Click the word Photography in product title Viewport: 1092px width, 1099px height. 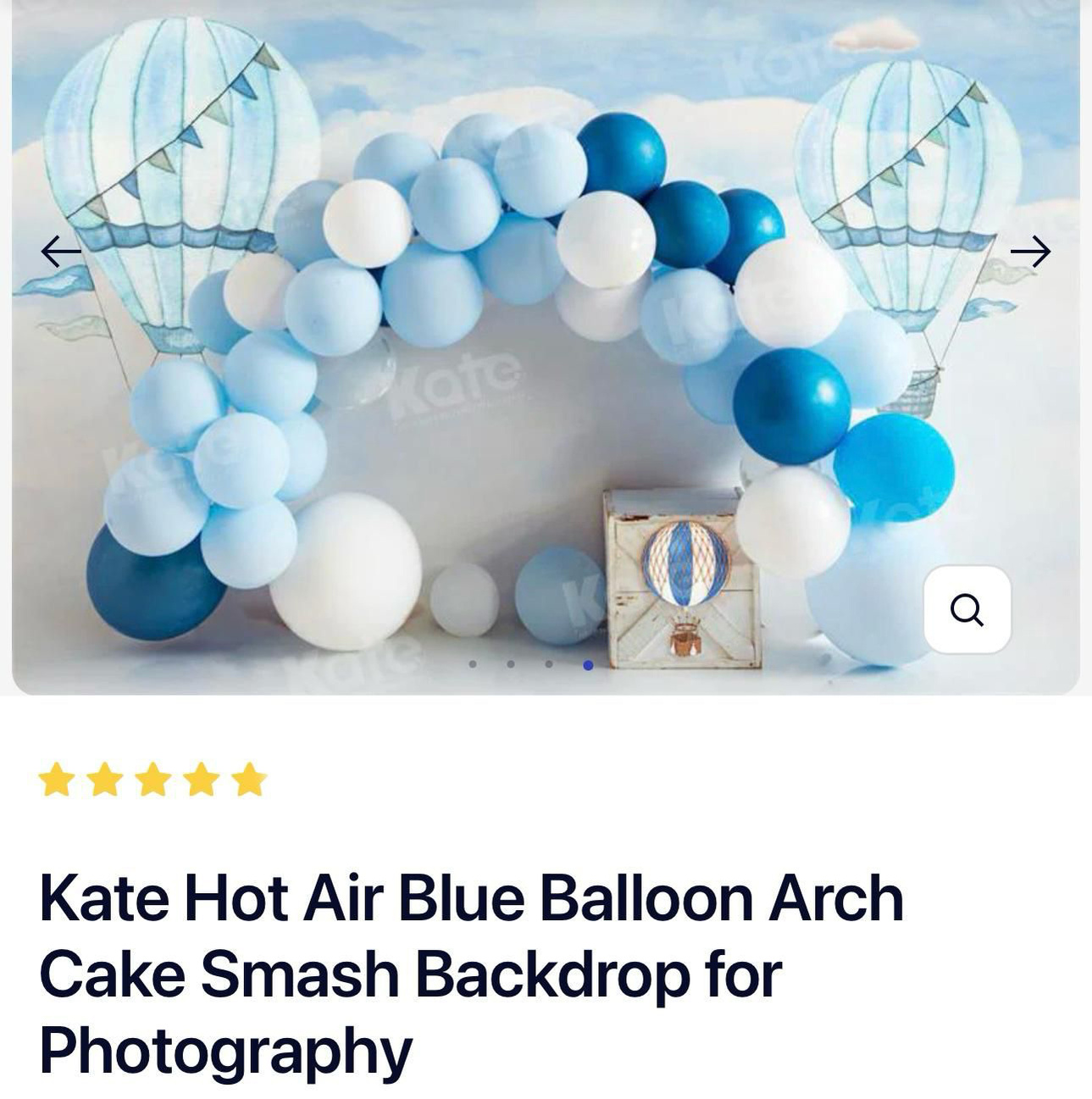tap(225, 1050)
